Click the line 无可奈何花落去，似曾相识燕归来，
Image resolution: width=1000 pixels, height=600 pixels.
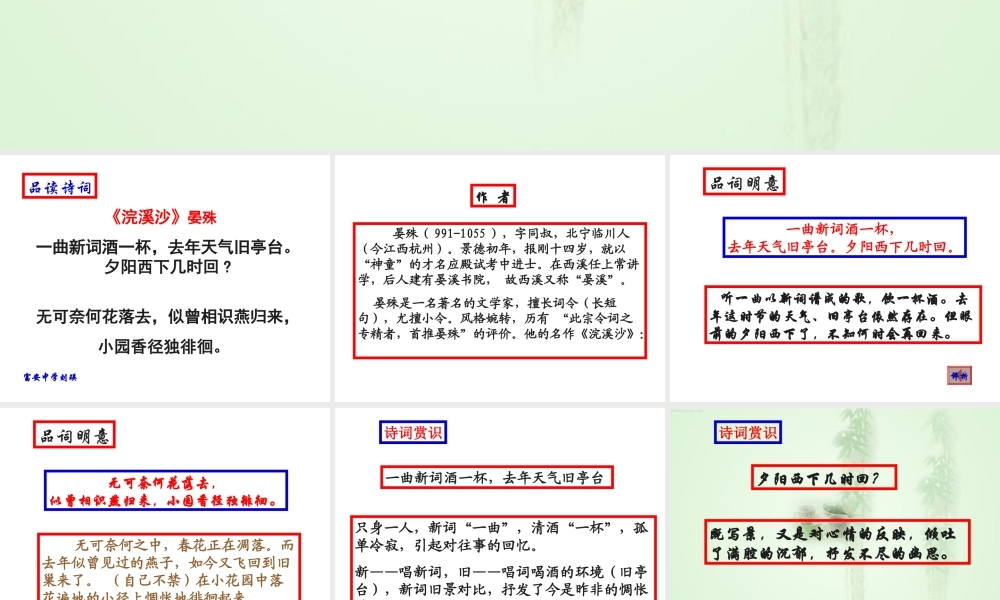(x=164, y=316)
